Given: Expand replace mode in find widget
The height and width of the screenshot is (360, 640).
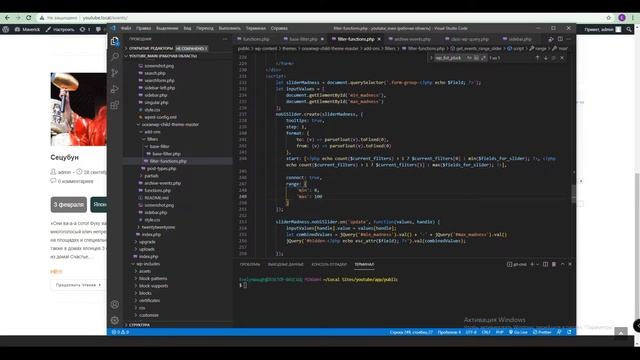Looking at the screenshot, I should (431, 58).
